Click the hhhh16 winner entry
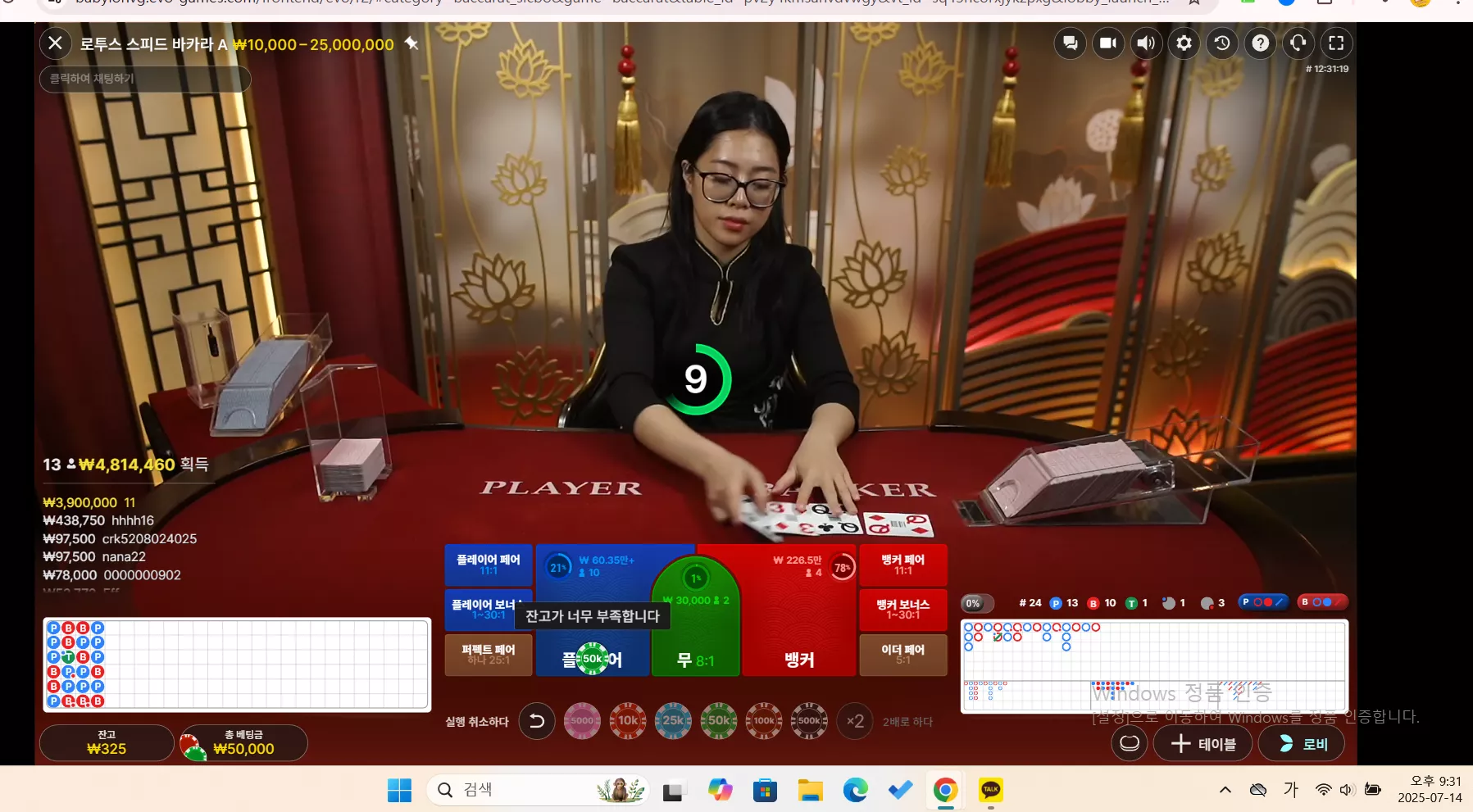 (x=98, y=520)
